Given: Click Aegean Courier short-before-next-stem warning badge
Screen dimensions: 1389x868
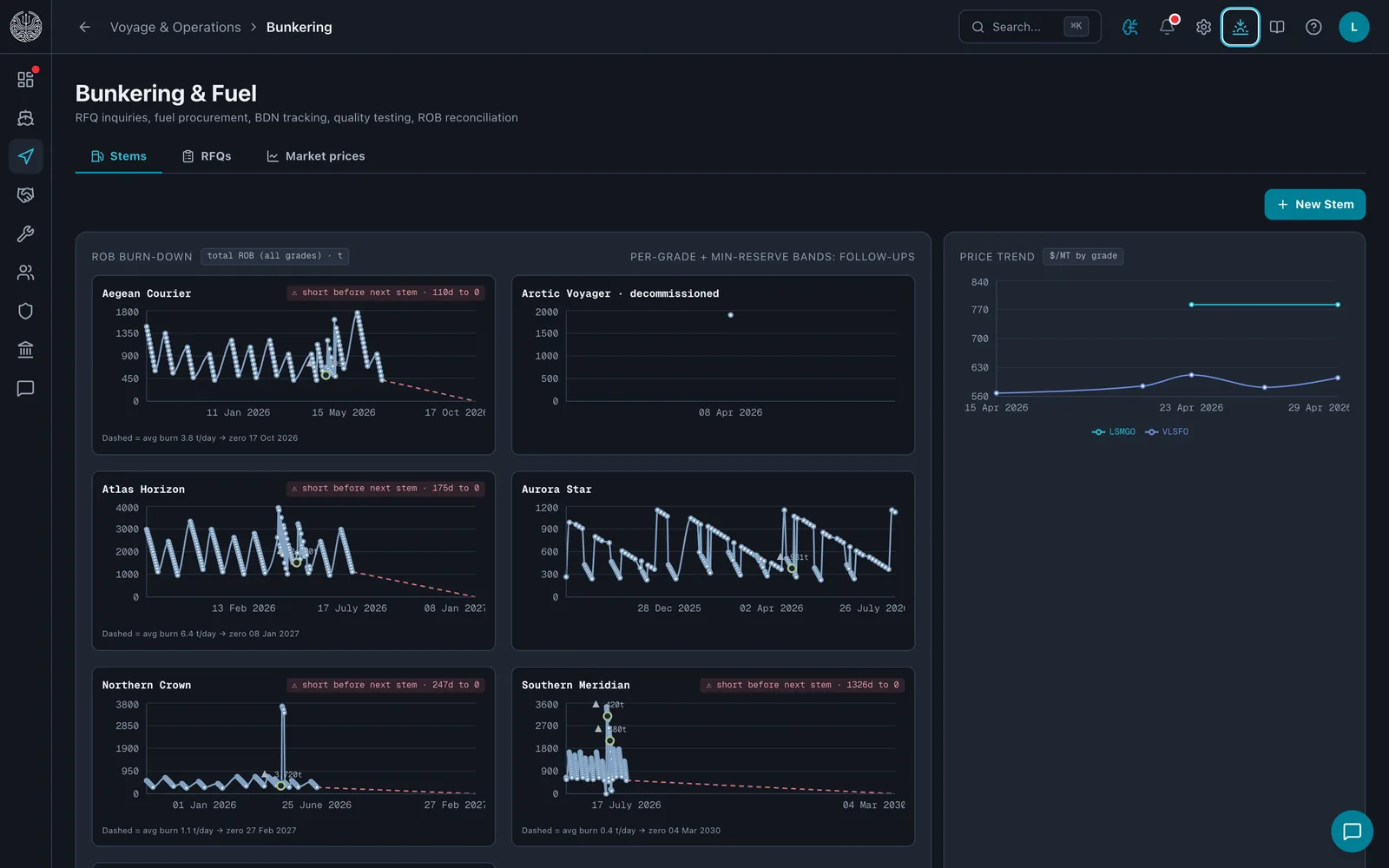Looking at the screenshot, I should coord(385,293).
